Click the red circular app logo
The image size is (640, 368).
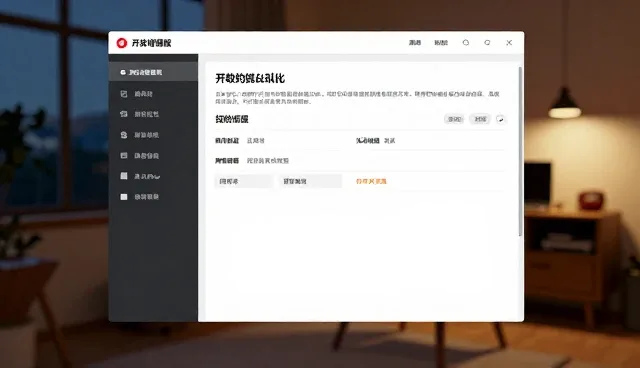[122, 43]
